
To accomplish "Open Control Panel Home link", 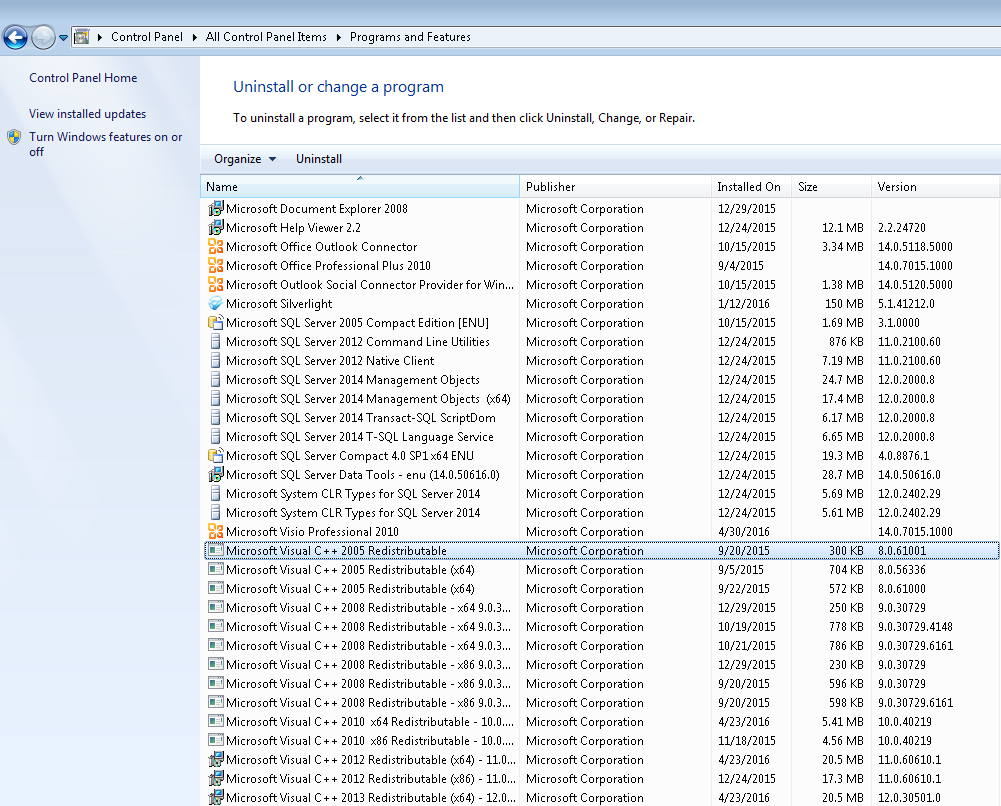I will pyautogui.click(x=83, y=78).
